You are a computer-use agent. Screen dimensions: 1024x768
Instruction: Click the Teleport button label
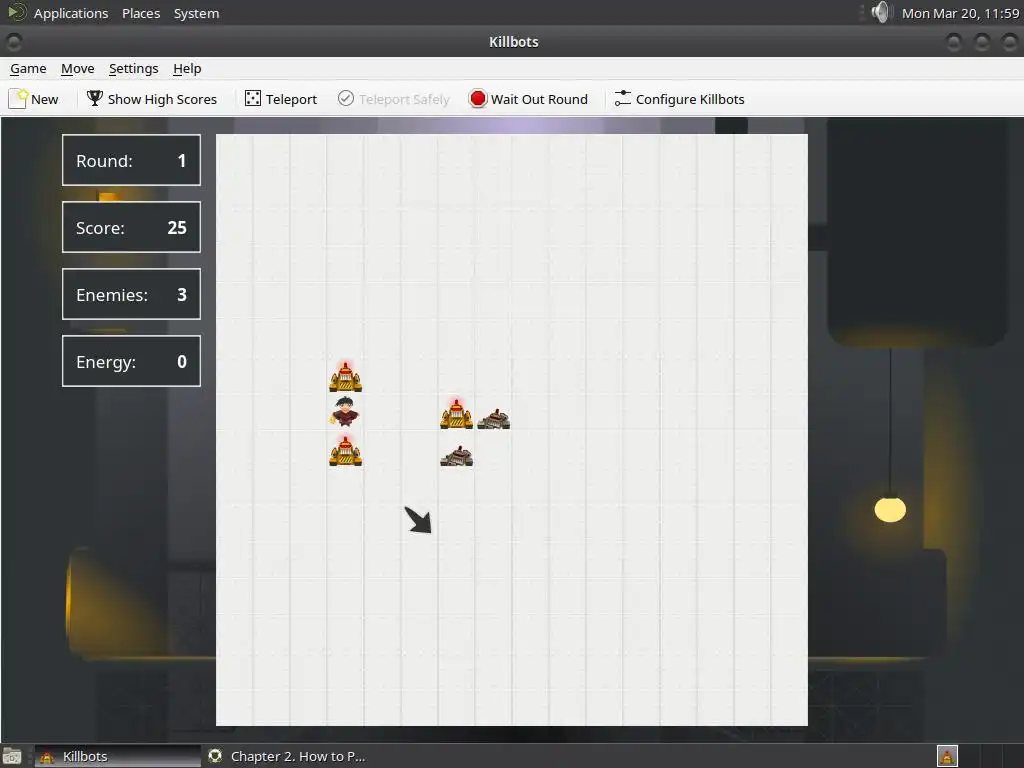pyautogui.click(x=291, y=99)
